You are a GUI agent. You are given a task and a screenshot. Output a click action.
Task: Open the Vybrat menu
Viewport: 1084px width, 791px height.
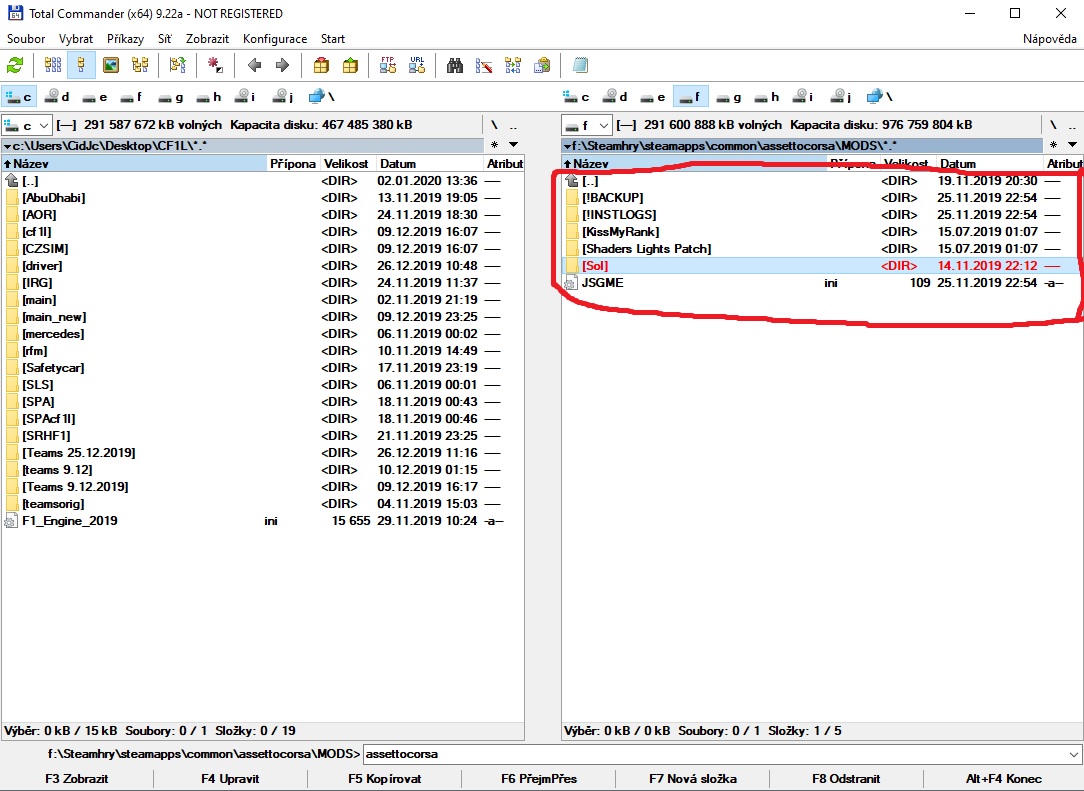point(76,39)
